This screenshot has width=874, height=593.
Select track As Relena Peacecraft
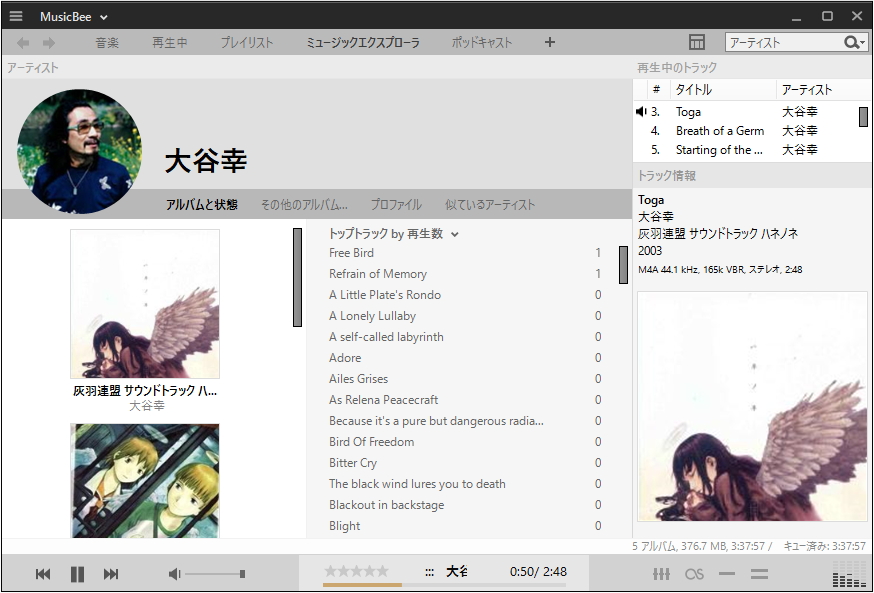(465, 400)
